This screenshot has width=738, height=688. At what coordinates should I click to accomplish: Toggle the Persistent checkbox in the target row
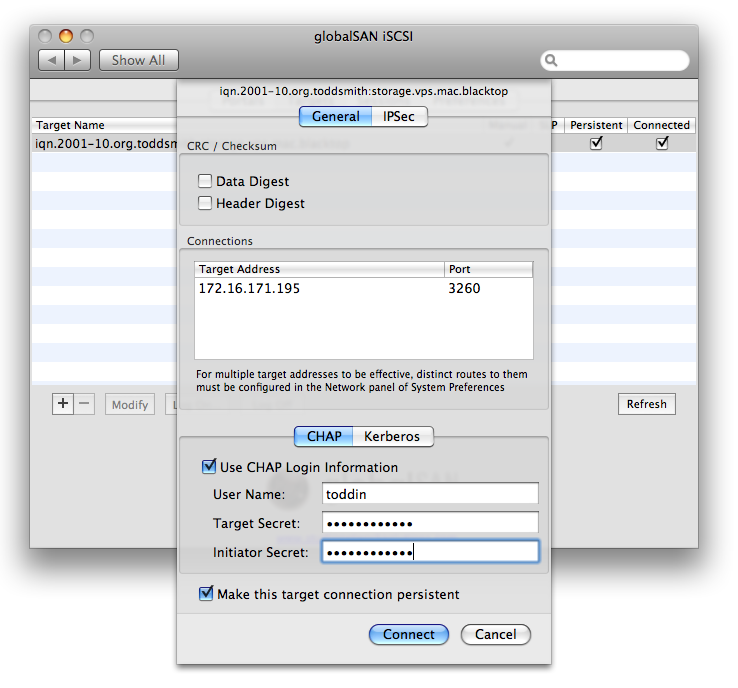coord(596,143)
